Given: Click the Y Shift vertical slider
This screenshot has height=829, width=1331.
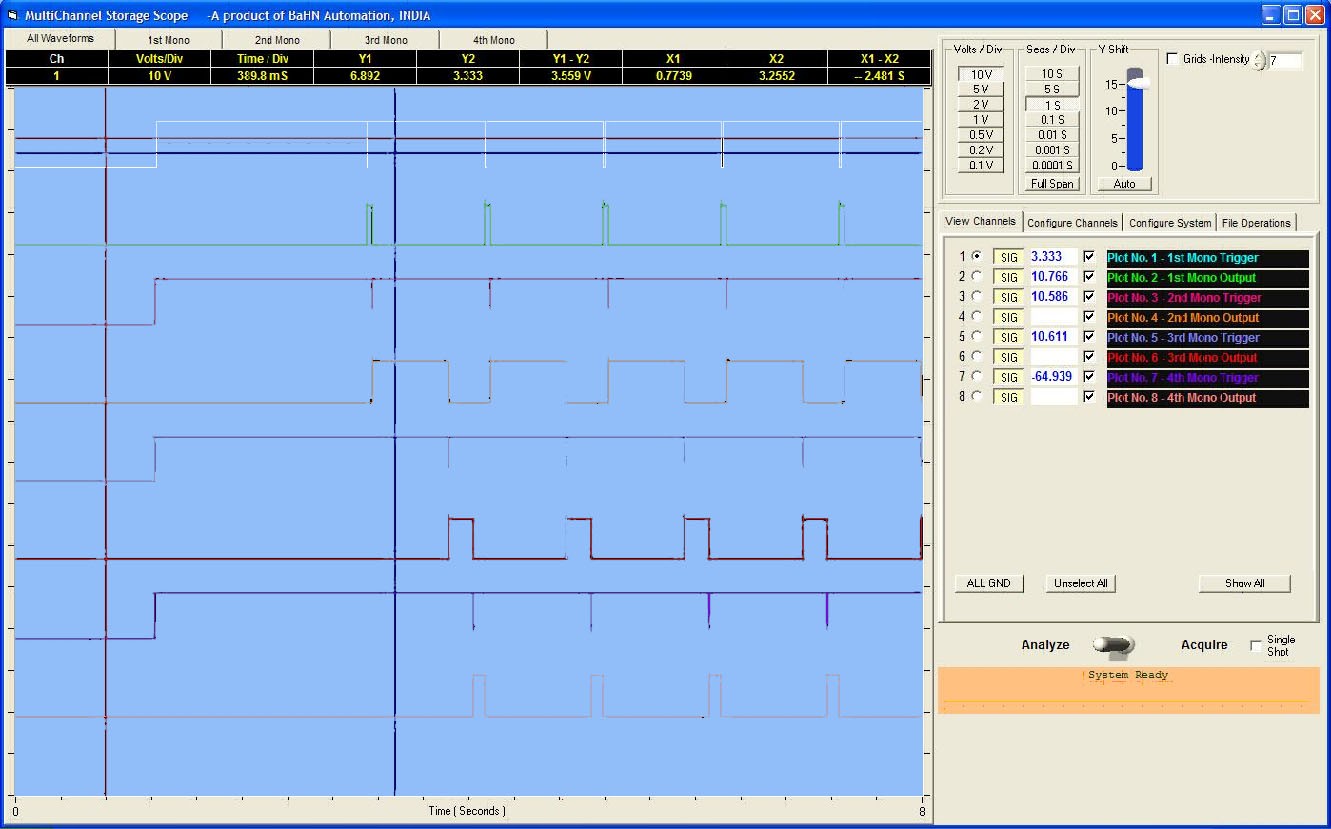Looking at the screenshot, I should [x=1135, y=120].
